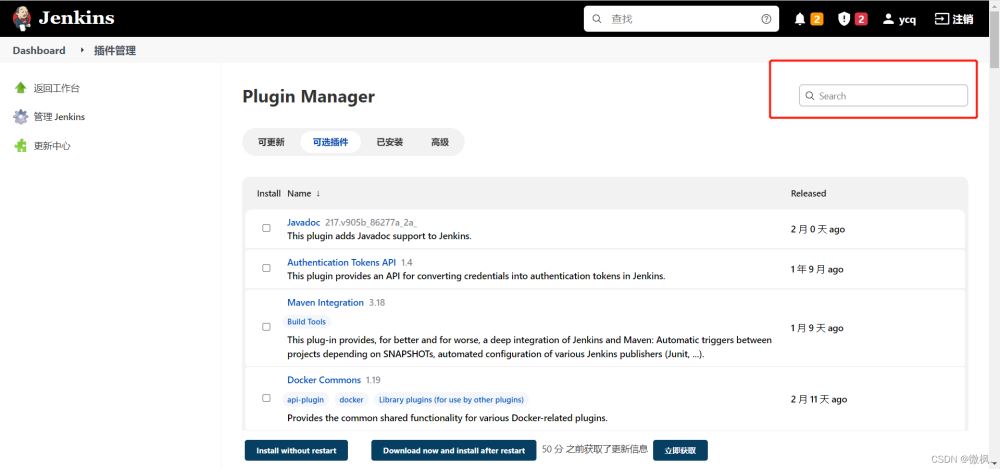Click the green arrow icon for 返回工作台
This screenshot has height=469, width=1000.
pyautogui.click(x=20, y=88)
